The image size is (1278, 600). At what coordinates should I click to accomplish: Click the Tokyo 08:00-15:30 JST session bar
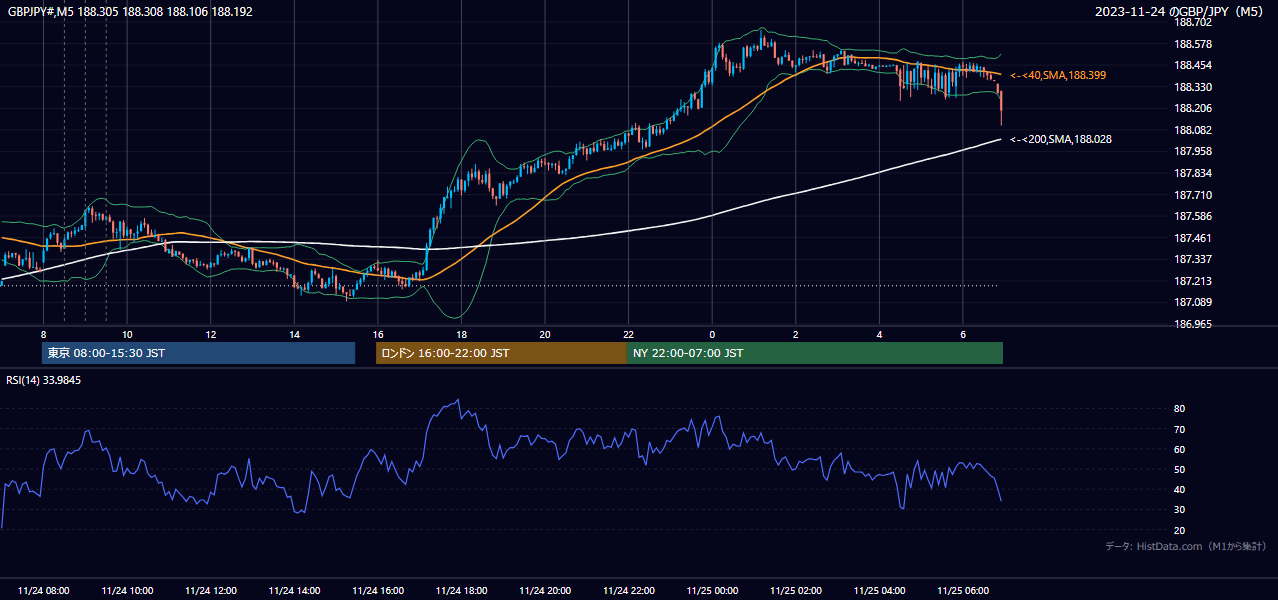tap(198, 353)
